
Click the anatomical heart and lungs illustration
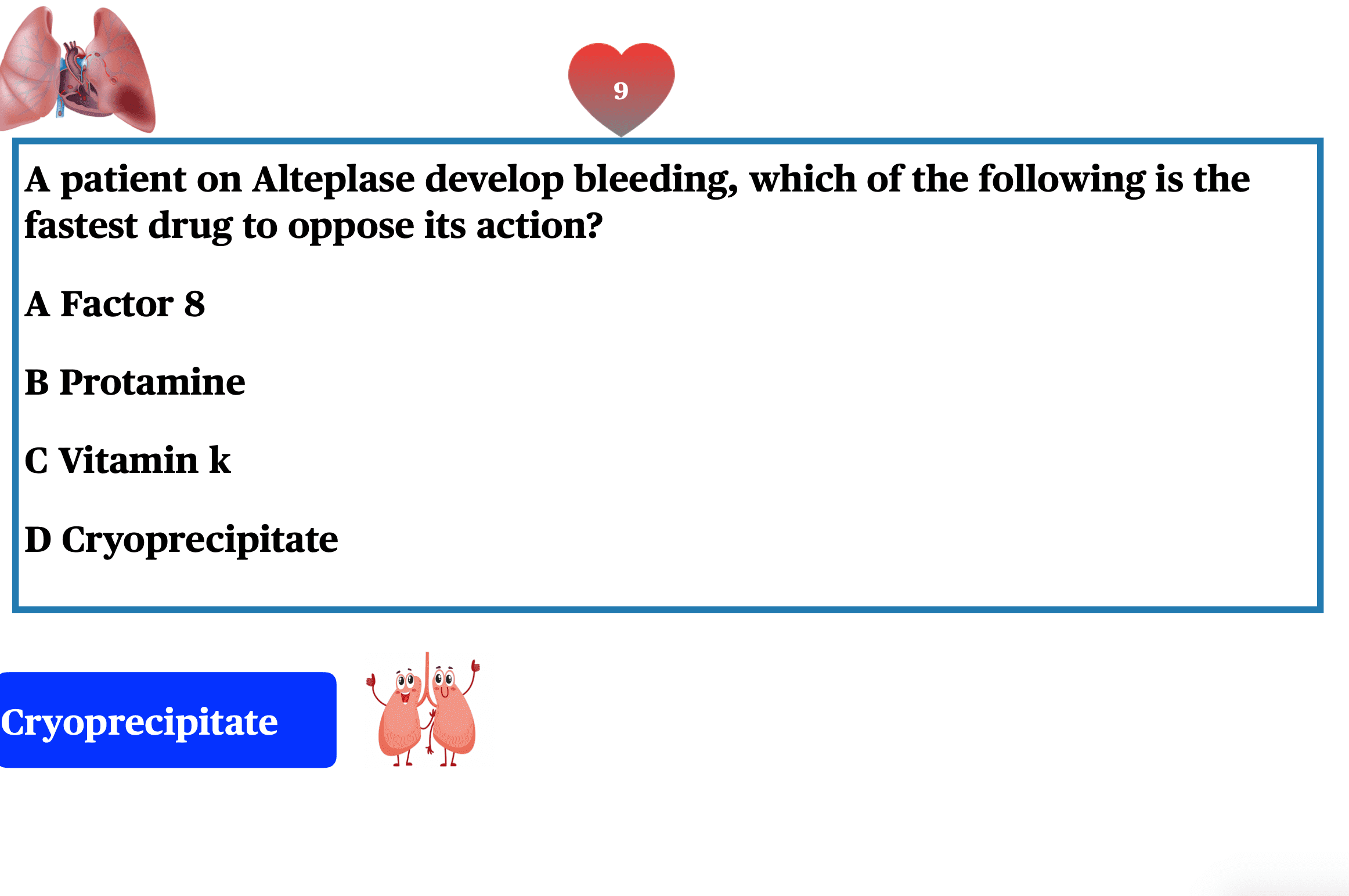point(78,70)
